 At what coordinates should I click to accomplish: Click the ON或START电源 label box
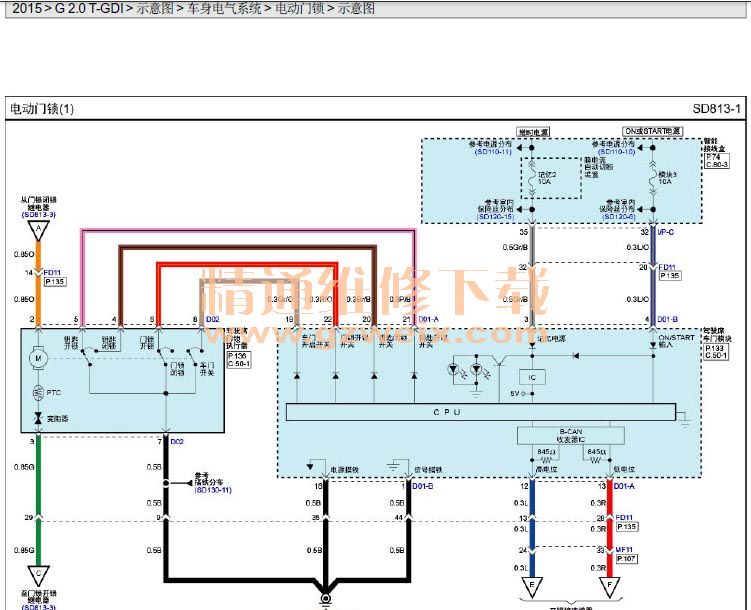pyautogui.click(x=652, y=131)
